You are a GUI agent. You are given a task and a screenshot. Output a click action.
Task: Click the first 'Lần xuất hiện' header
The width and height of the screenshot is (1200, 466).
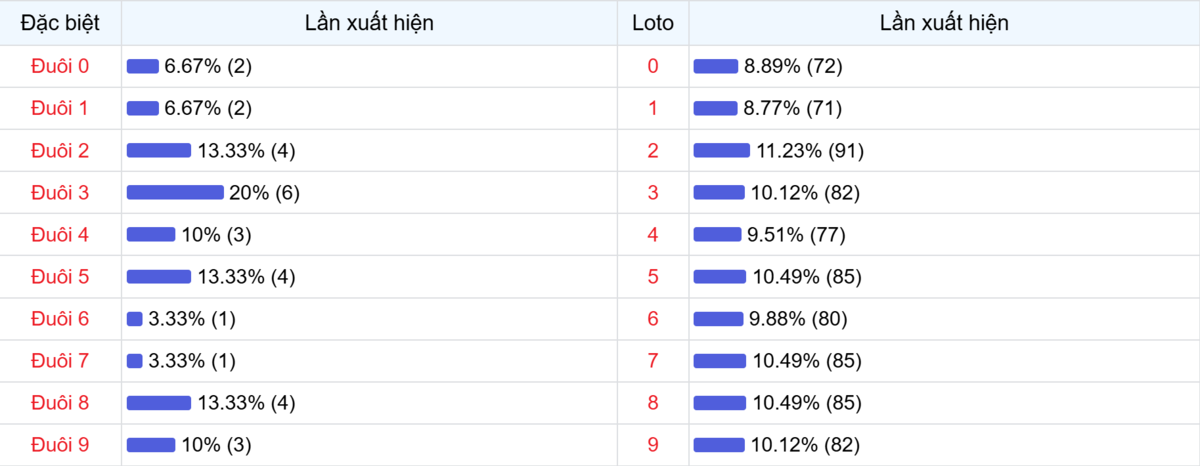click(369, 23)
